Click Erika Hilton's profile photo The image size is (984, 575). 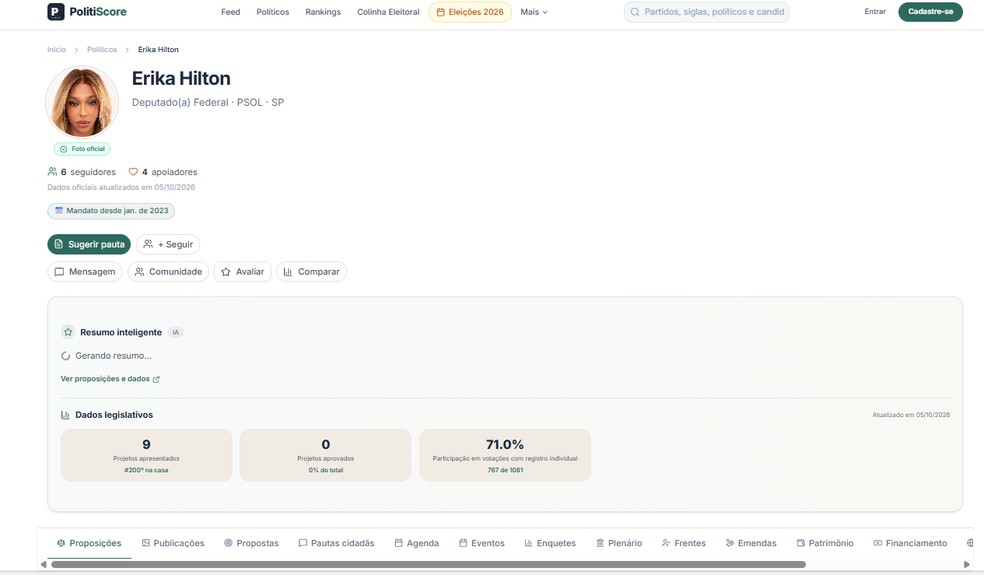82,102
